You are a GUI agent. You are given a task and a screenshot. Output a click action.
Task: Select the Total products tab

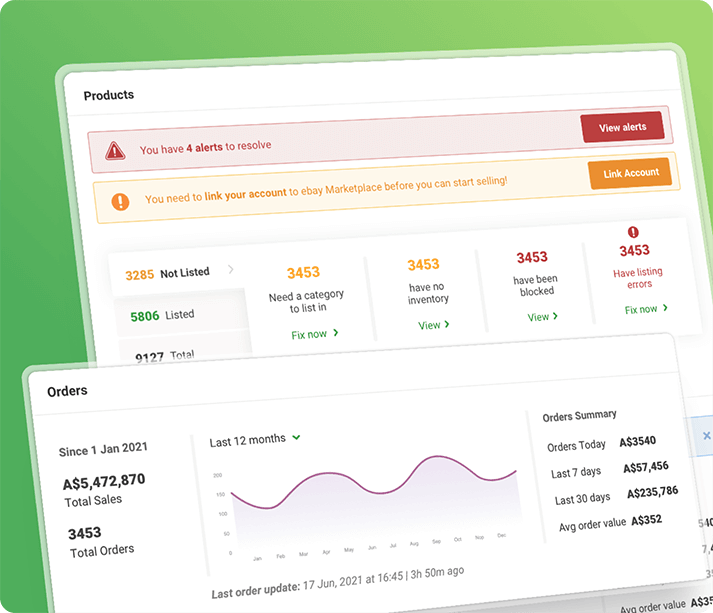[x=165, y=354]
